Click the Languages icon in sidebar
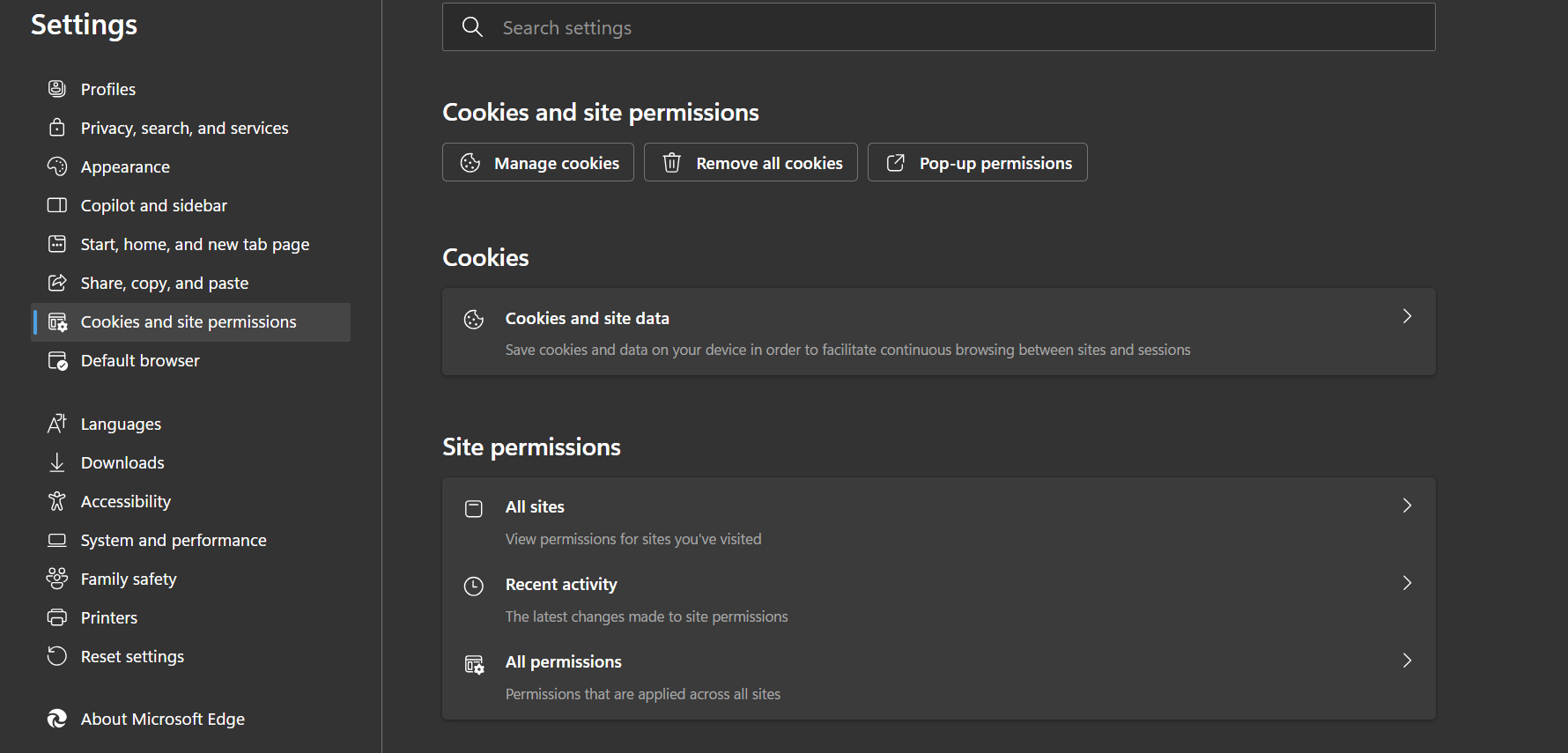 tap(57, 424)
